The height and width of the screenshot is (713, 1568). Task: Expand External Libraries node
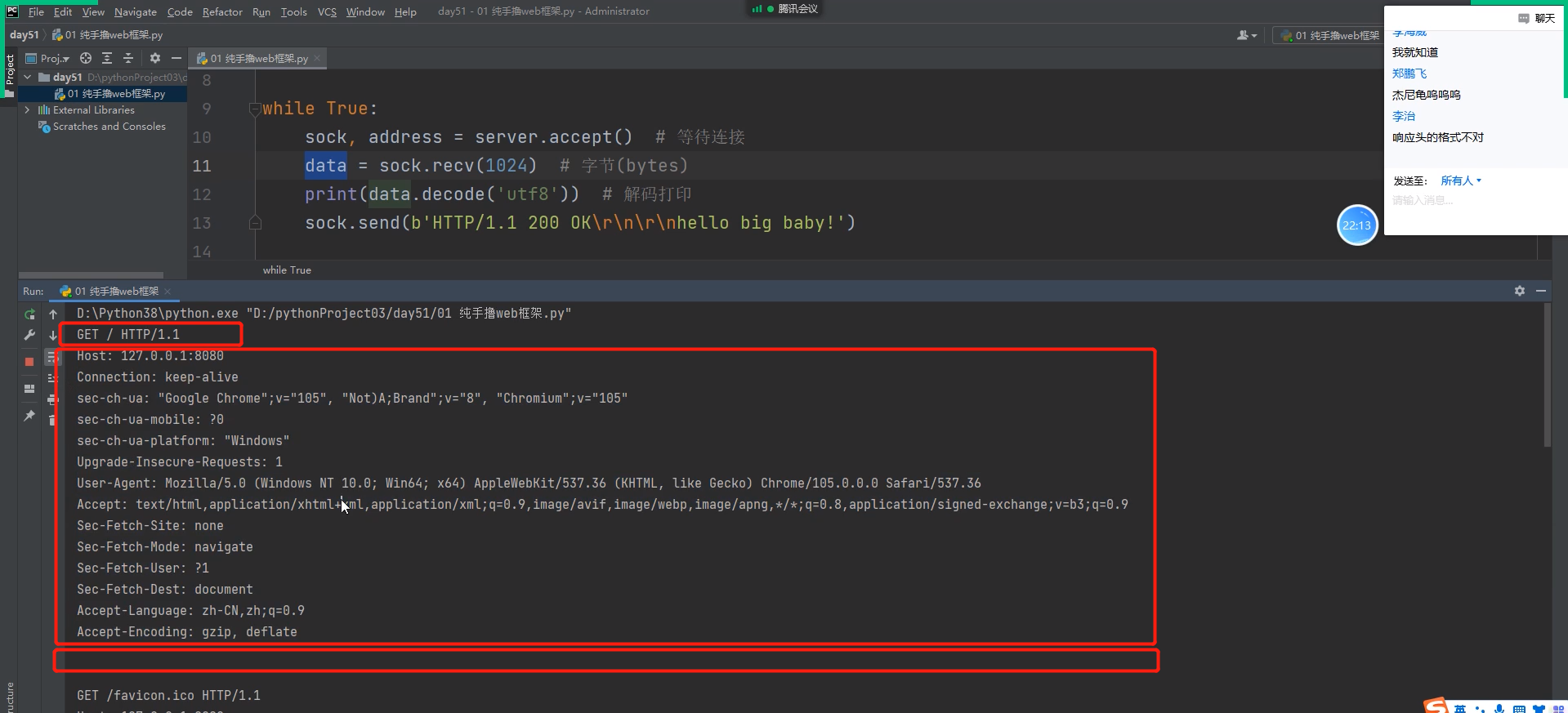(x=28, y=109)
